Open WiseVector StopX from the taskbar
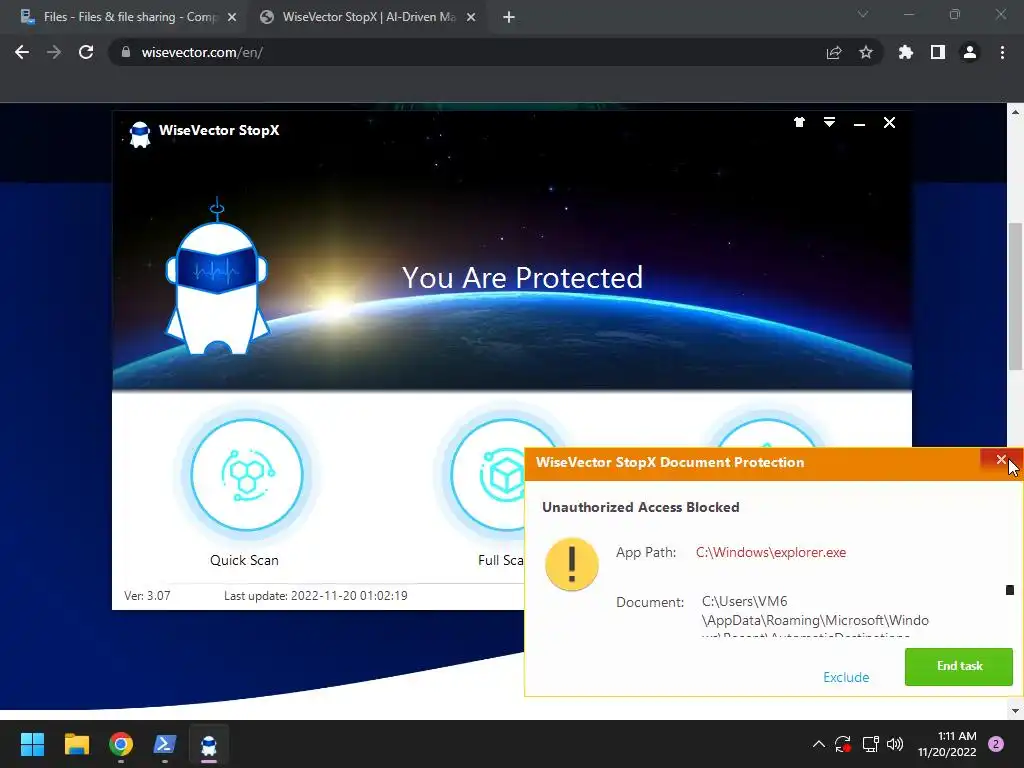1024x768 pixels. click(x=209, y=744)
